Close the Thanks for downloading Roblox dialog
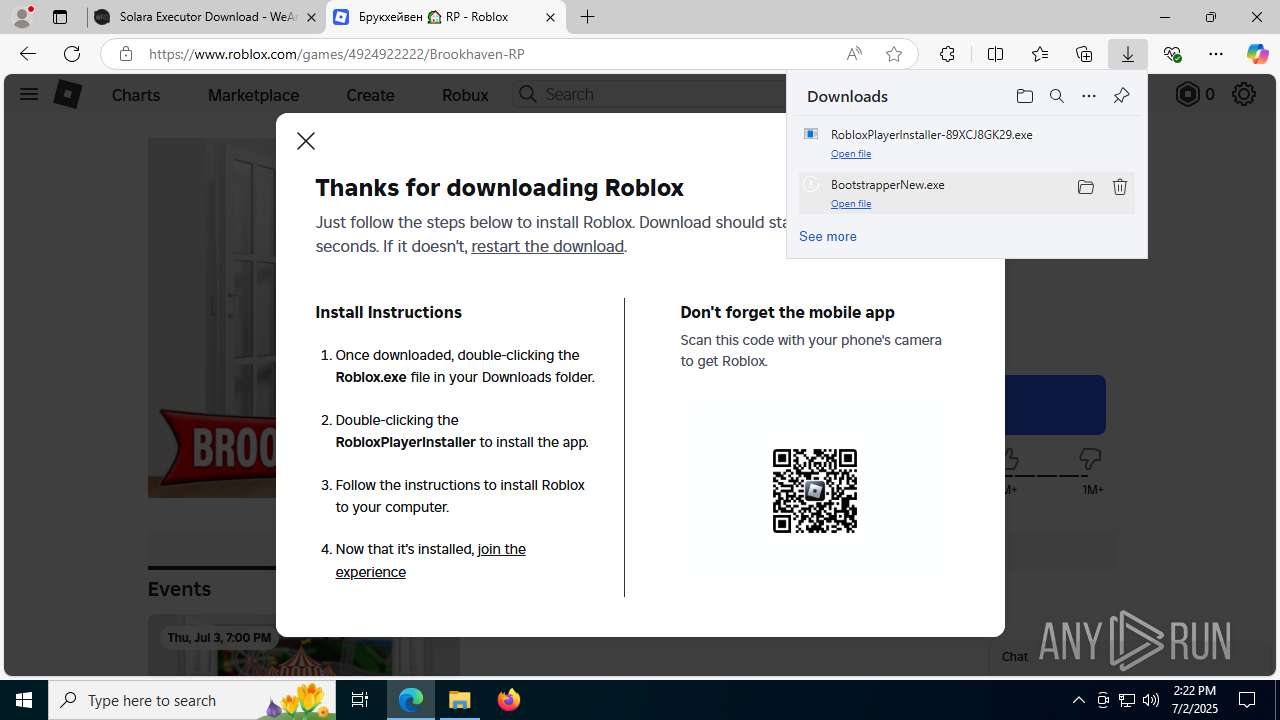Screen dimensions: 1280x720 pos(306,141)
